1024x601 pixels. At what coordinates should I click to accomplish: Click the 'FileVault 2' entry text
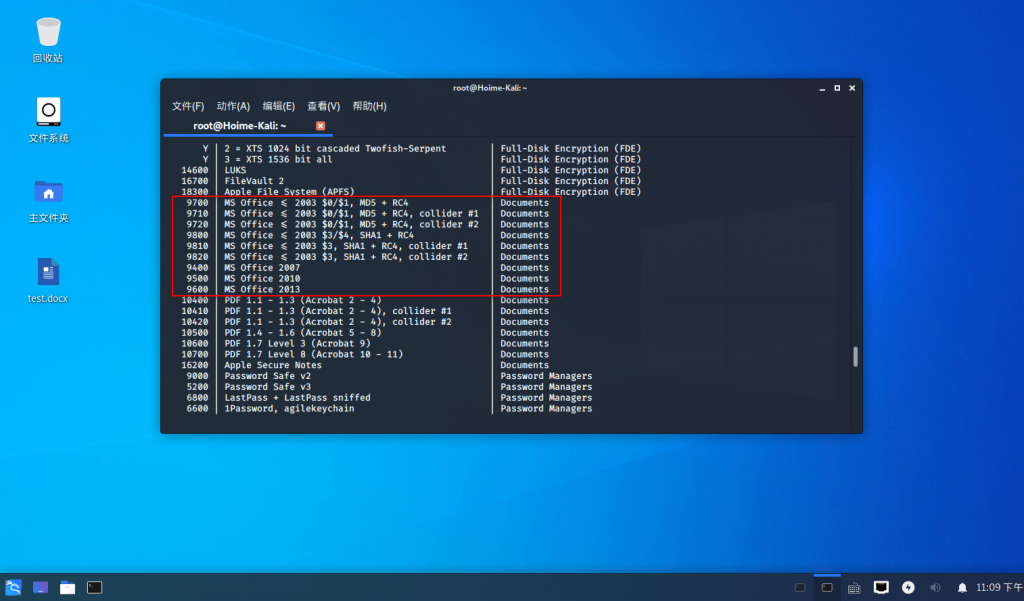point(254,181)
